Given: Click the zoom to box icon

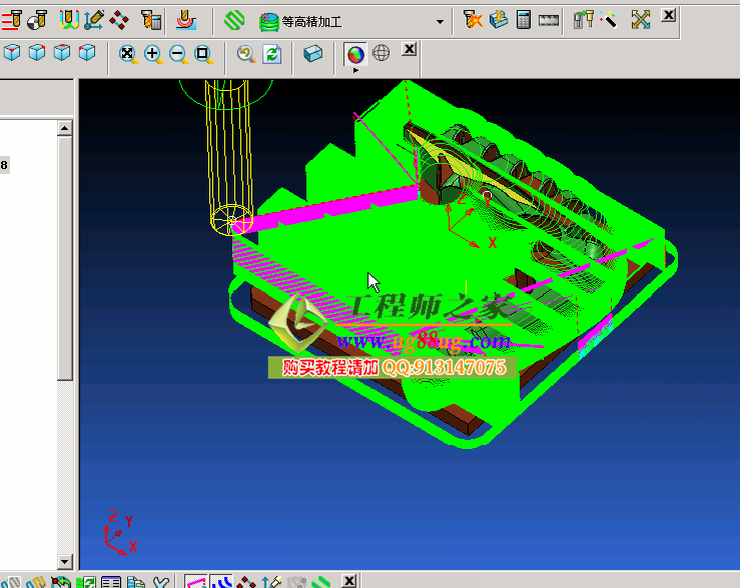Looking at the screenshot, I should (203, 54).
